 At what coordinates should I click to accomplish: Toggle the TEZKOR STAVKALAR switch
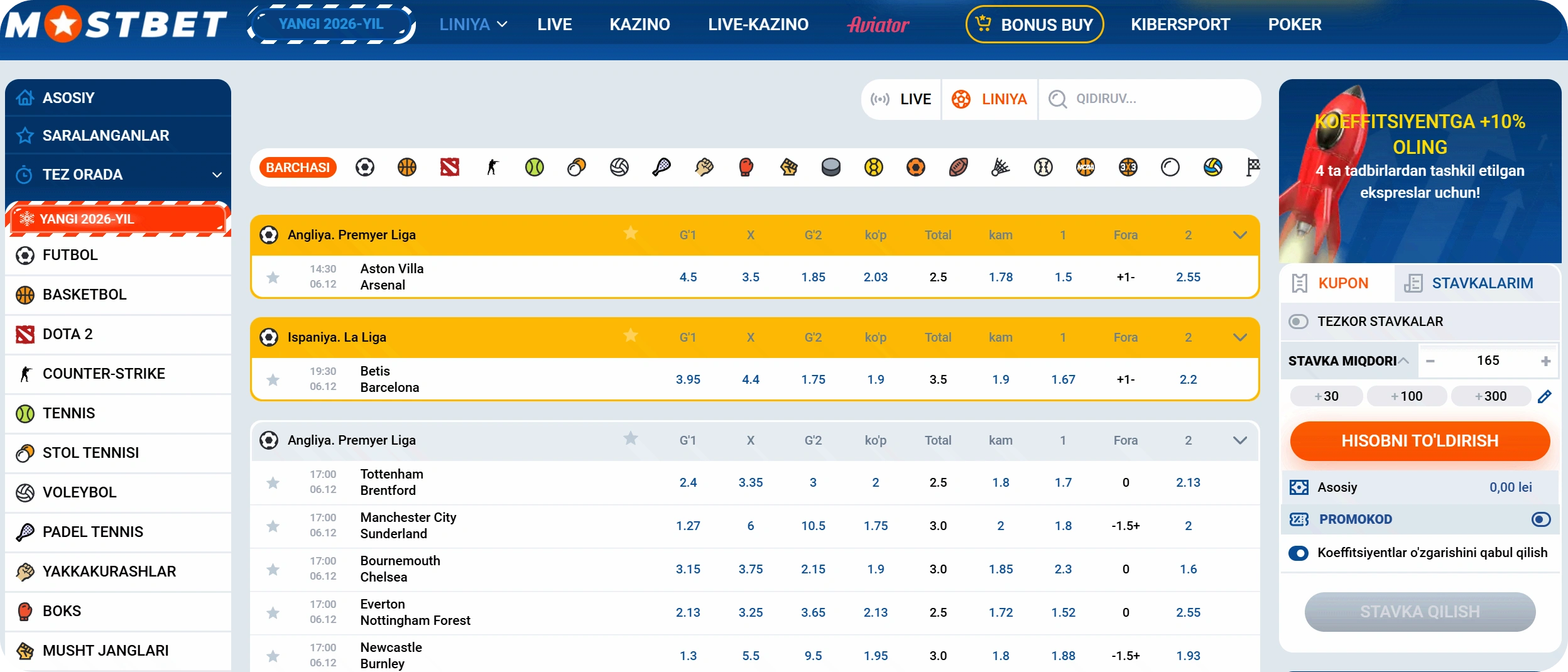coord(1298,322)
